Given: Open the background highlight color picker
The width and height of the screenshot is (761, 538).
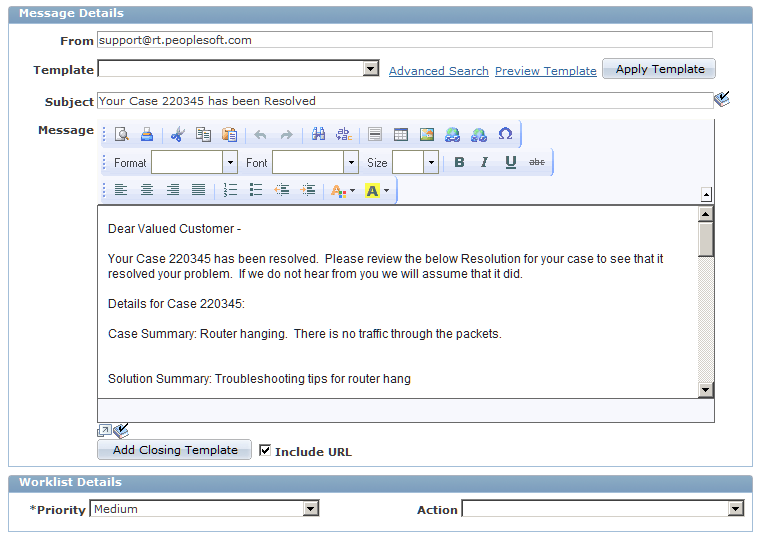Looking at the screenshot, I should coord(378,191).
